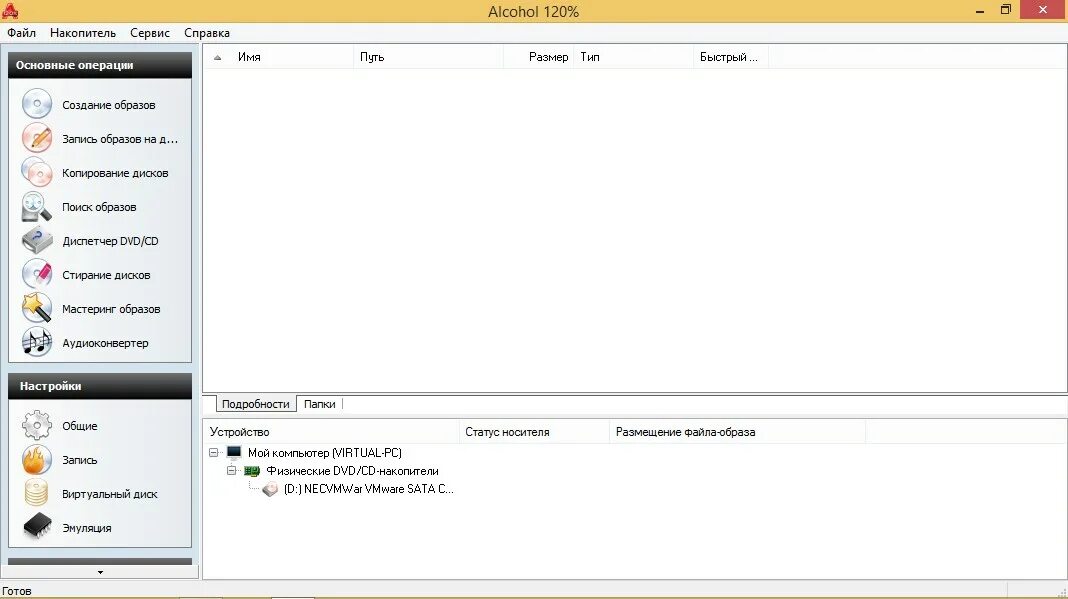This screenshot has width=1068, height=599.
Task: Click the Общие gear icon
Action: 37,425
